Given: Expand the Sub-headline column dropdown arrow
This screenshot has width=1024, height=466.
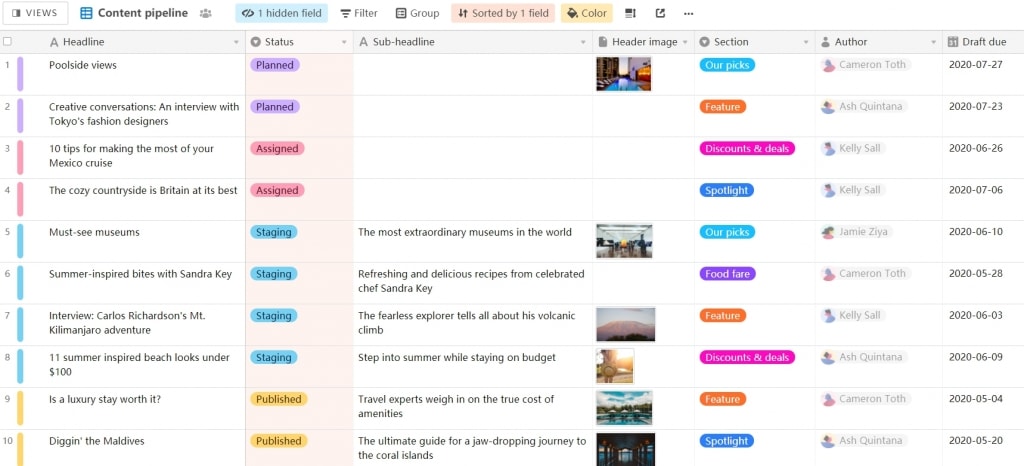Looking at the screenshot, I should (583, 42).
